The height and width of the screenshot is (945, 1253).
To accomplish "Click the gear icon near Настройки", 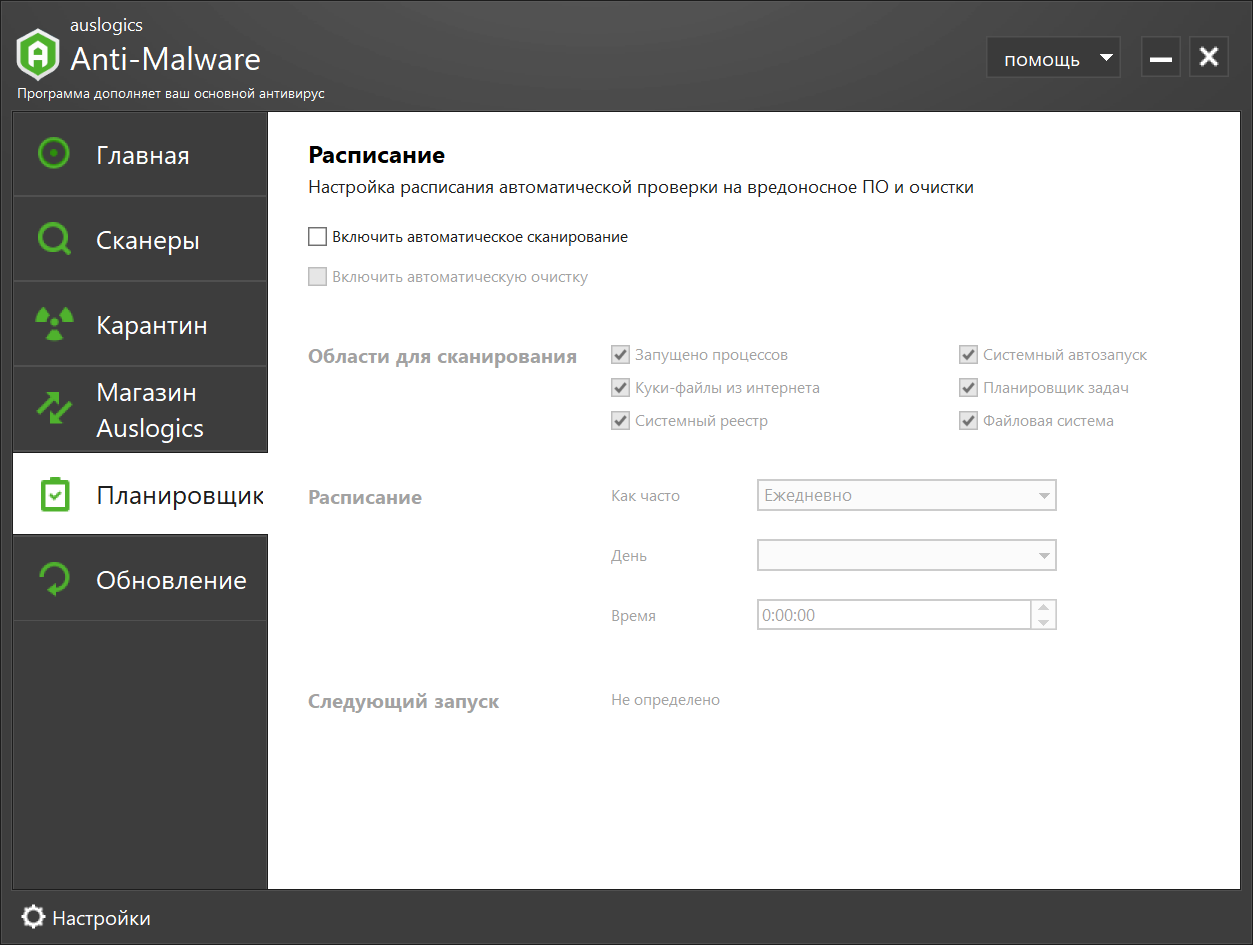I will [x=33, y=917].
